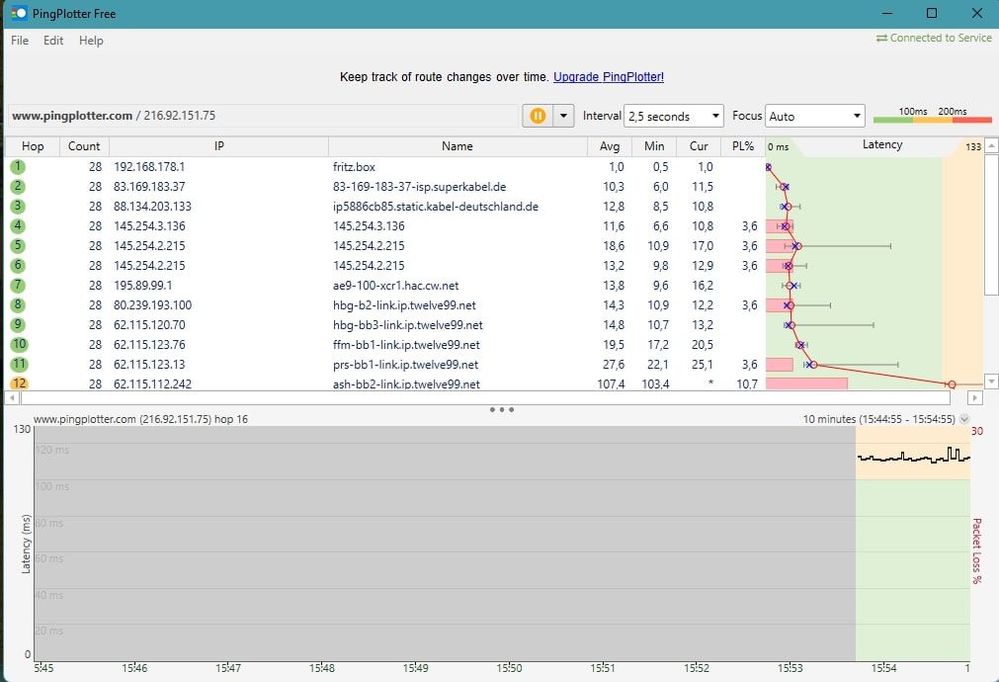999x682 pixels.
Task: Sort by the Count column header
Action: (84, 146)
